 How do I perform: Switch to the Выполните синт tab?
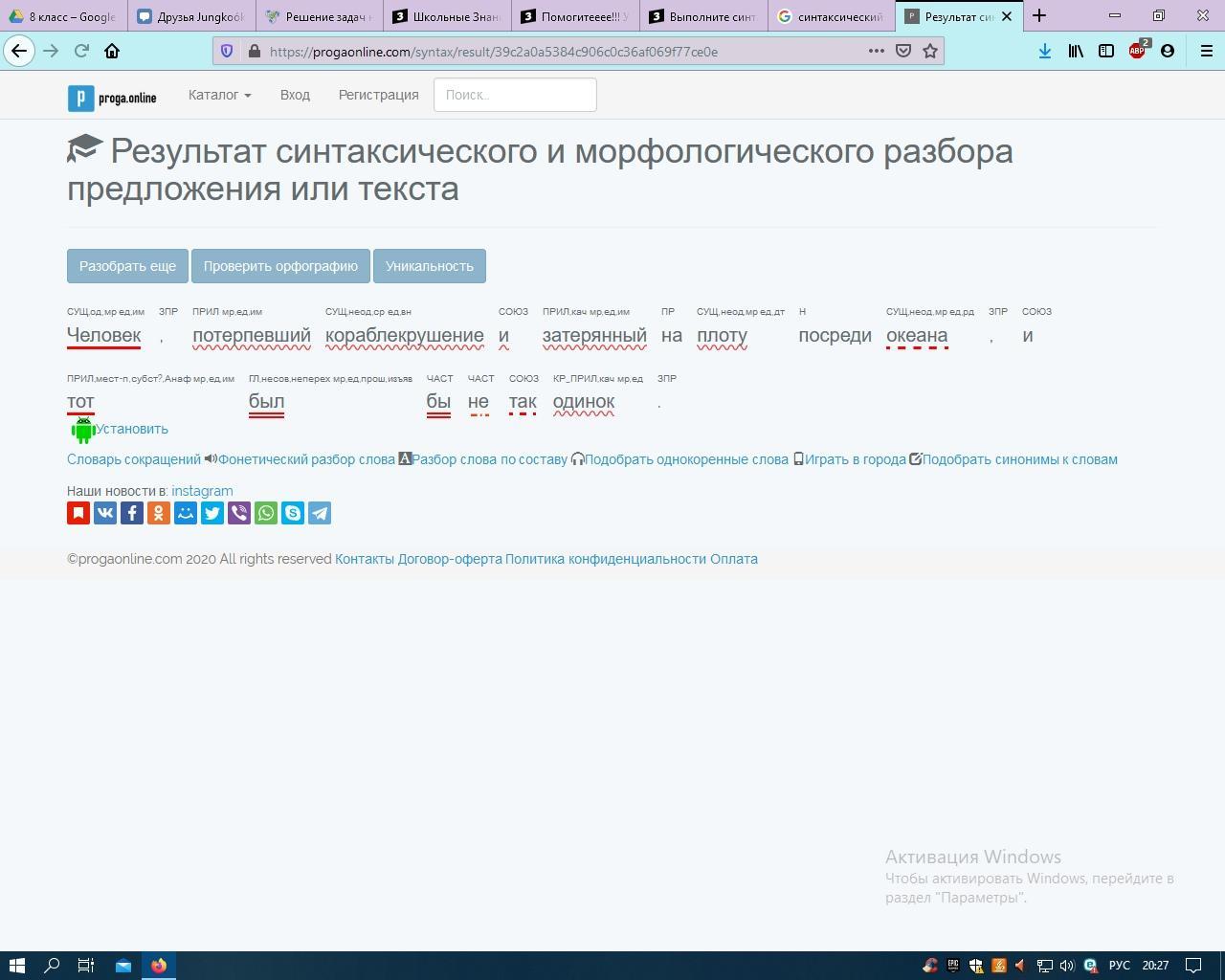coord(702,16)
